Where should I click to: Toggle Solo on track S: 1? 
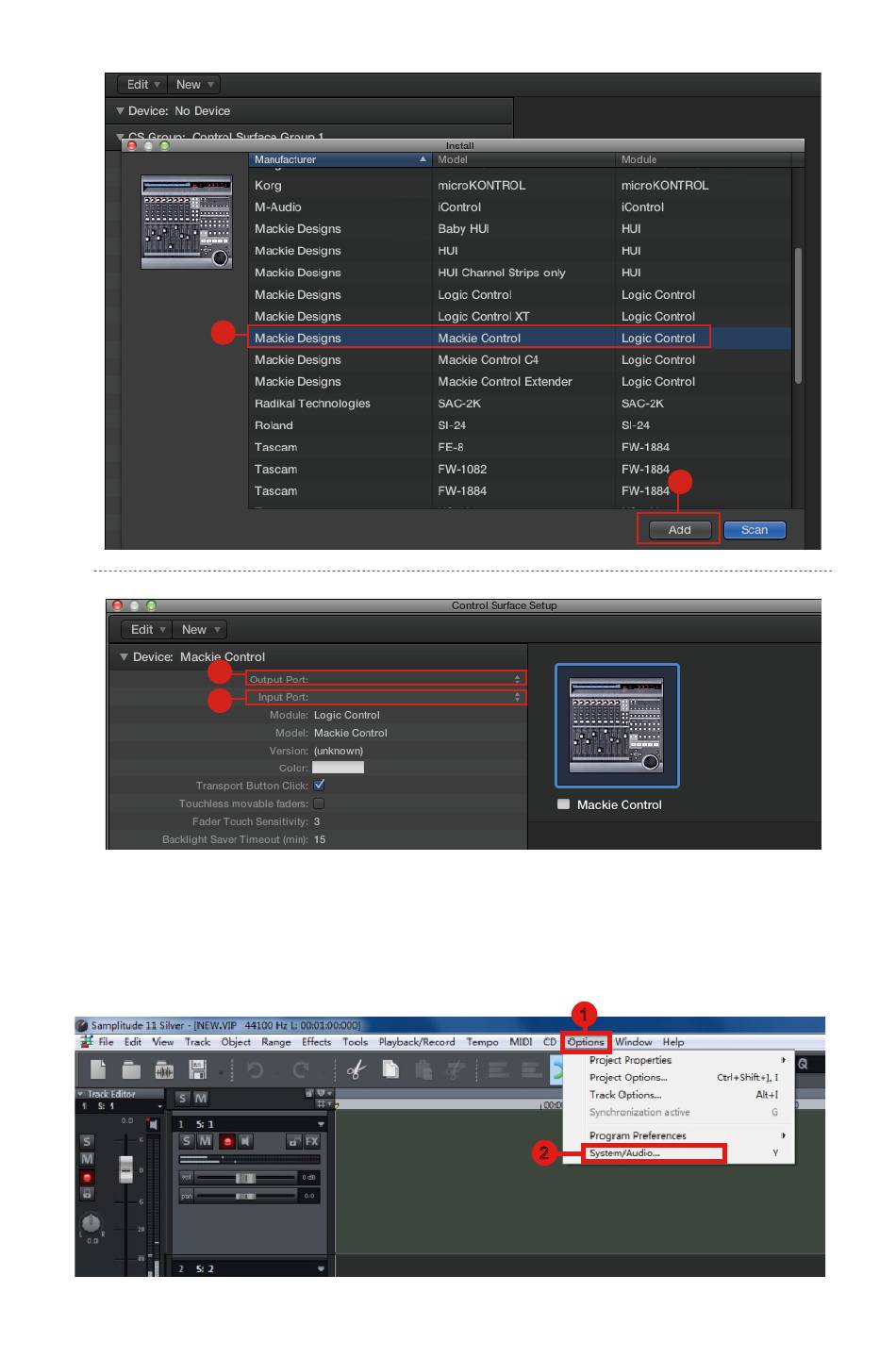[x=187, y=1141]
